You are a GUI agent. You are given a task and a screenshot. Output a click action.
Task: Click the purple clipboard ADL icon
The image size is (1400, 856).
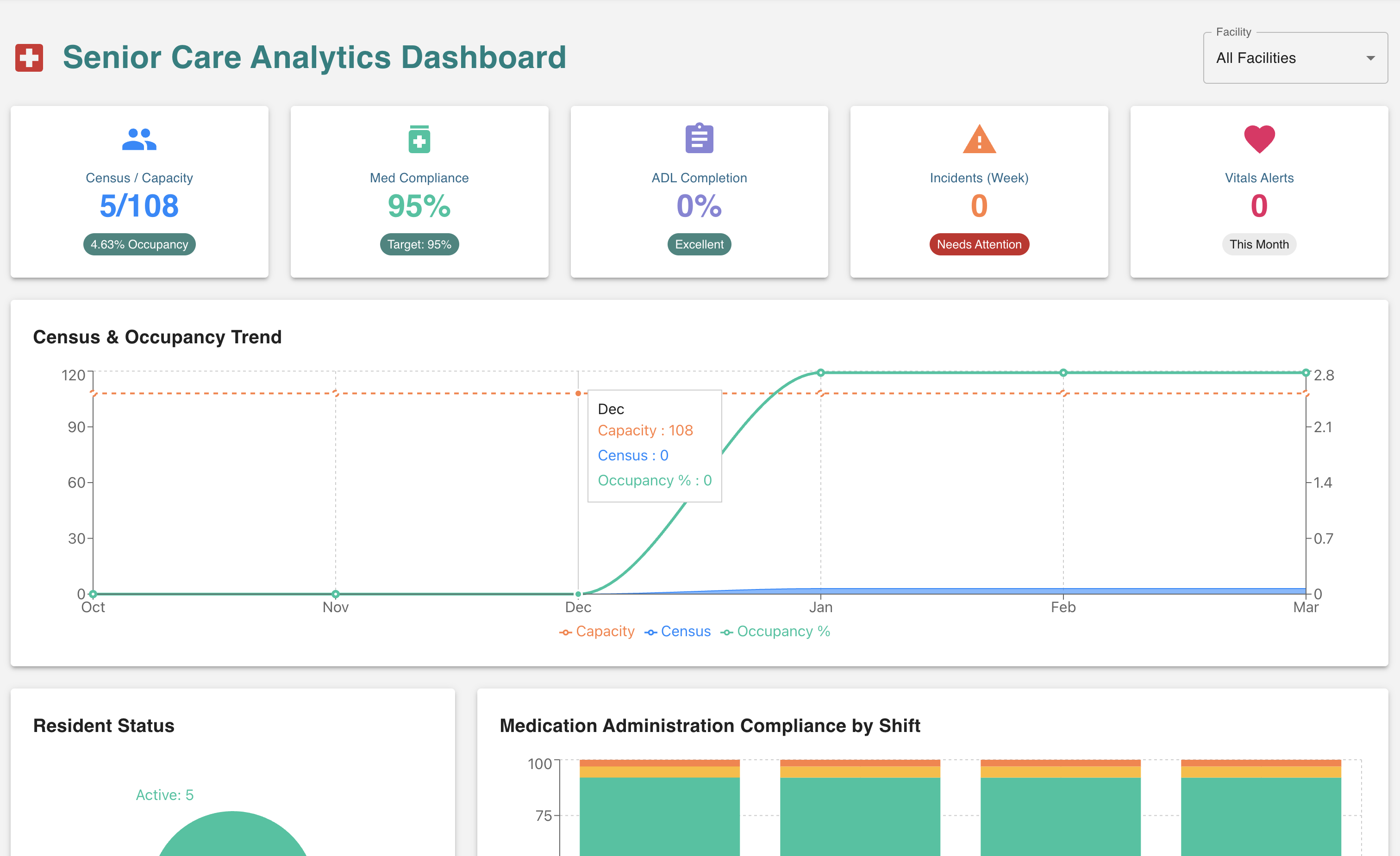(x=699, y=139)
